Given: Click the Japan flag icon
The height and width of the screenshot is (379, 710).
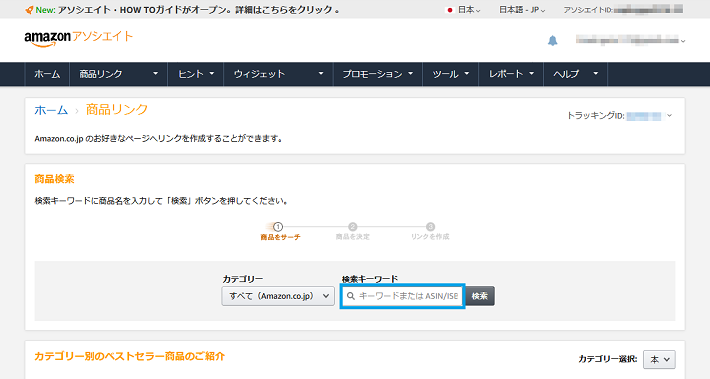Looking at the screenshot, I should (x=450, y=10).
